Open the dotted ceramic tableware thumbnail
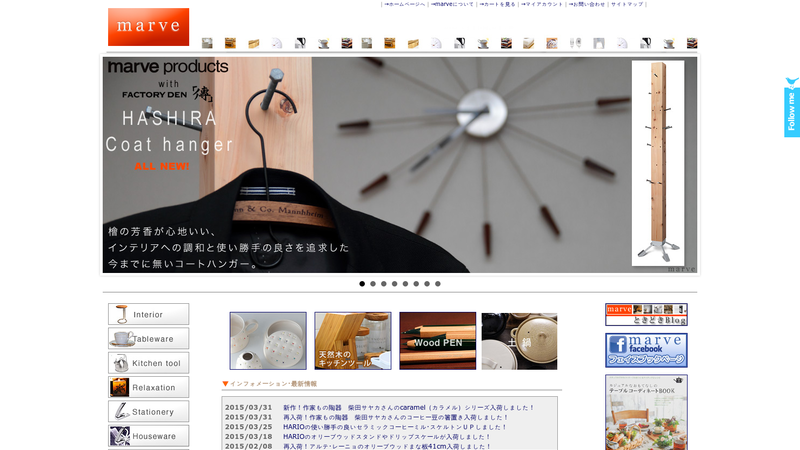This screenshot has width=800, height=450. [268, 341]
